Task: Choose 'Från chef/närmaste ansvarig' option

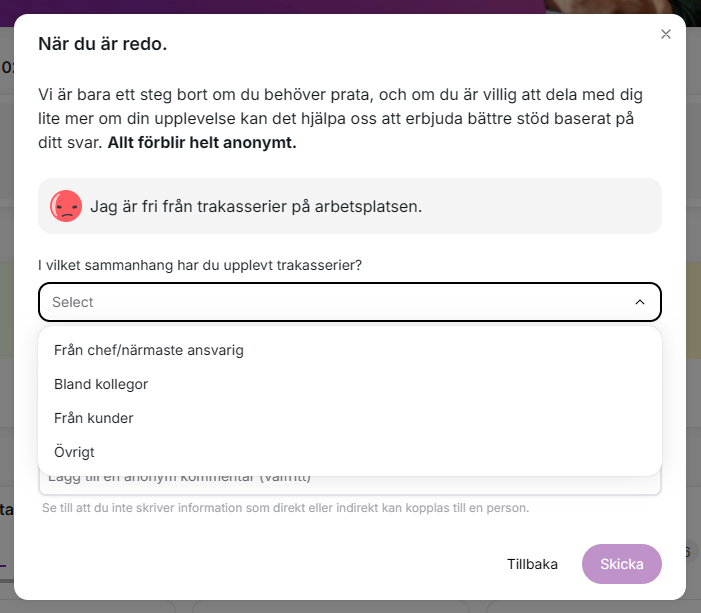Action: pos(350,350)
